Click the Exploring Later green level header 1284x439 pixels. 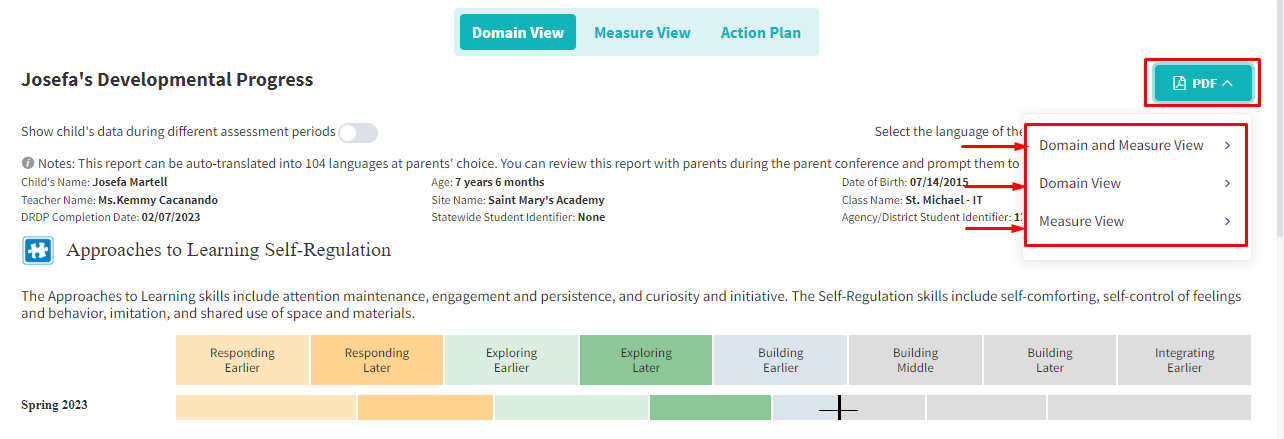pyautogui.click(x=646, y=360)
